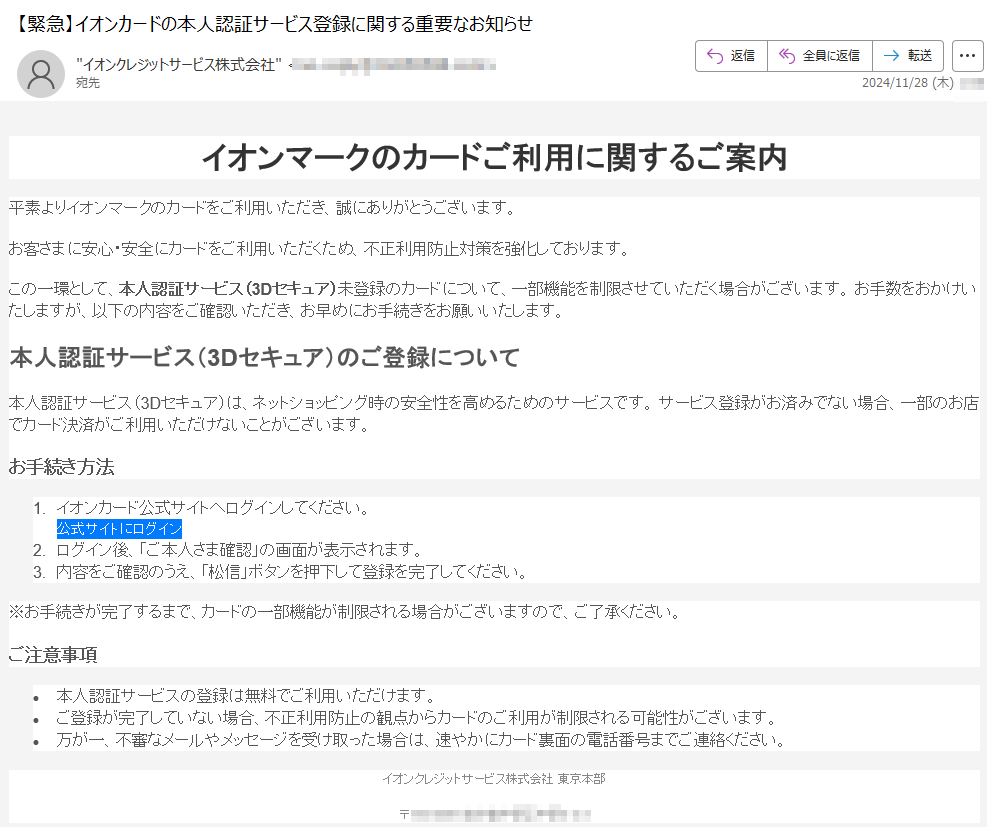
Task: Click the note starting ※お手続きが完了するまで
Action: (344, 612)
